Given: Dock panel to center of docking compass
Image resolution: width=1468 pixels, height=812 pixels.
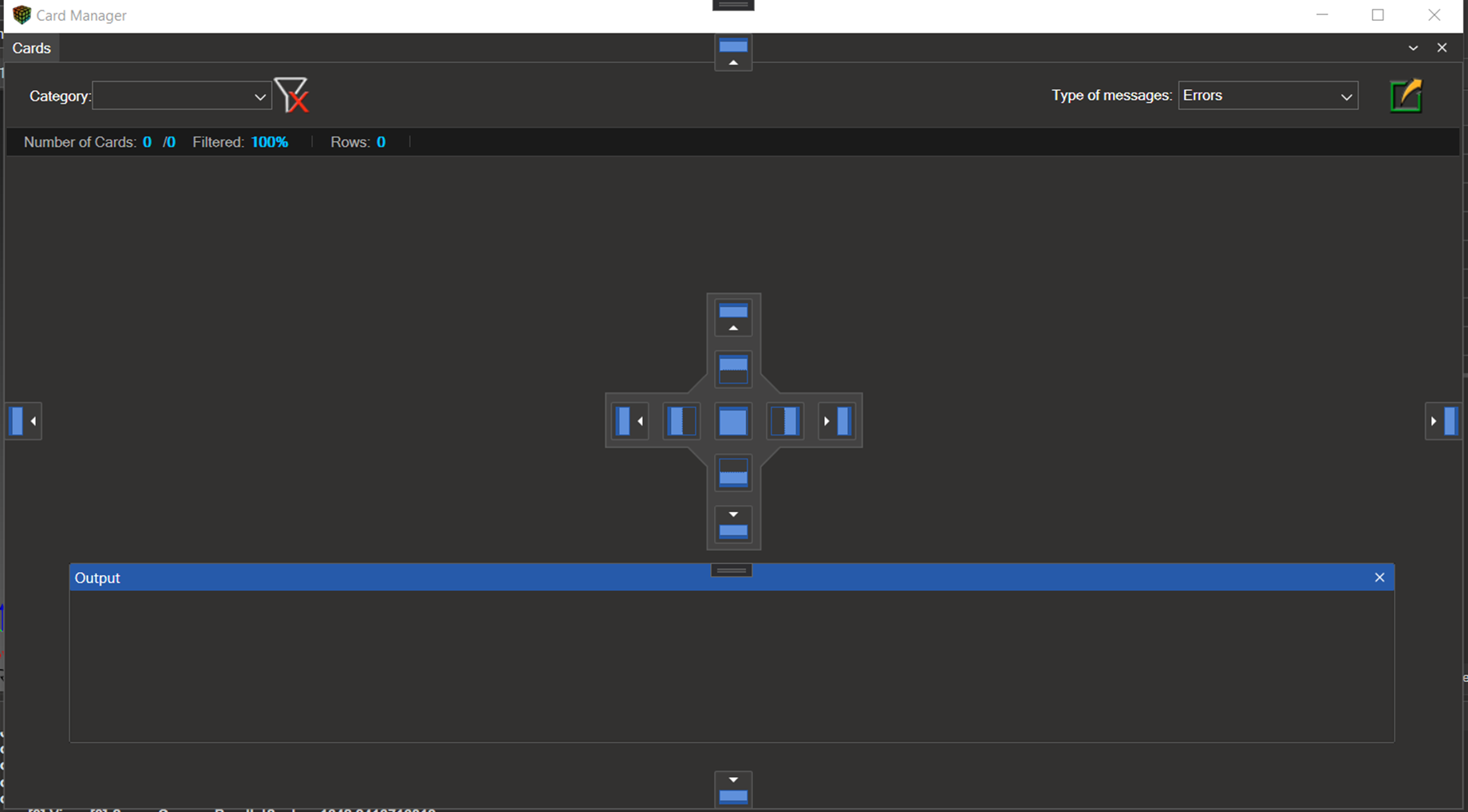Looking at the screenshot, I should 733,421.
